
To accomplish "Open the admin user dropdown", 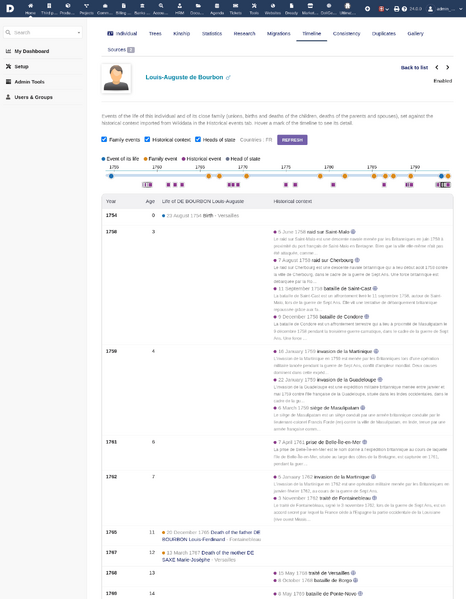I will 445,8.
